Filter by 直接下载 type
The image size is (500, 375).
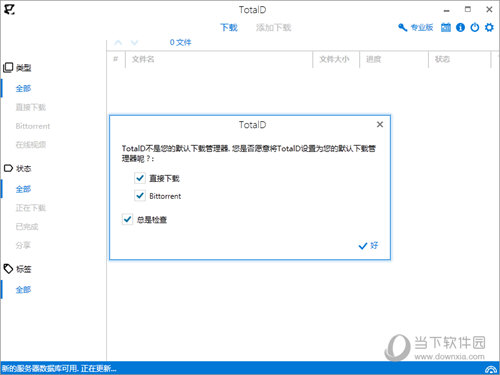pyautogui.click(x=31, y=107)
